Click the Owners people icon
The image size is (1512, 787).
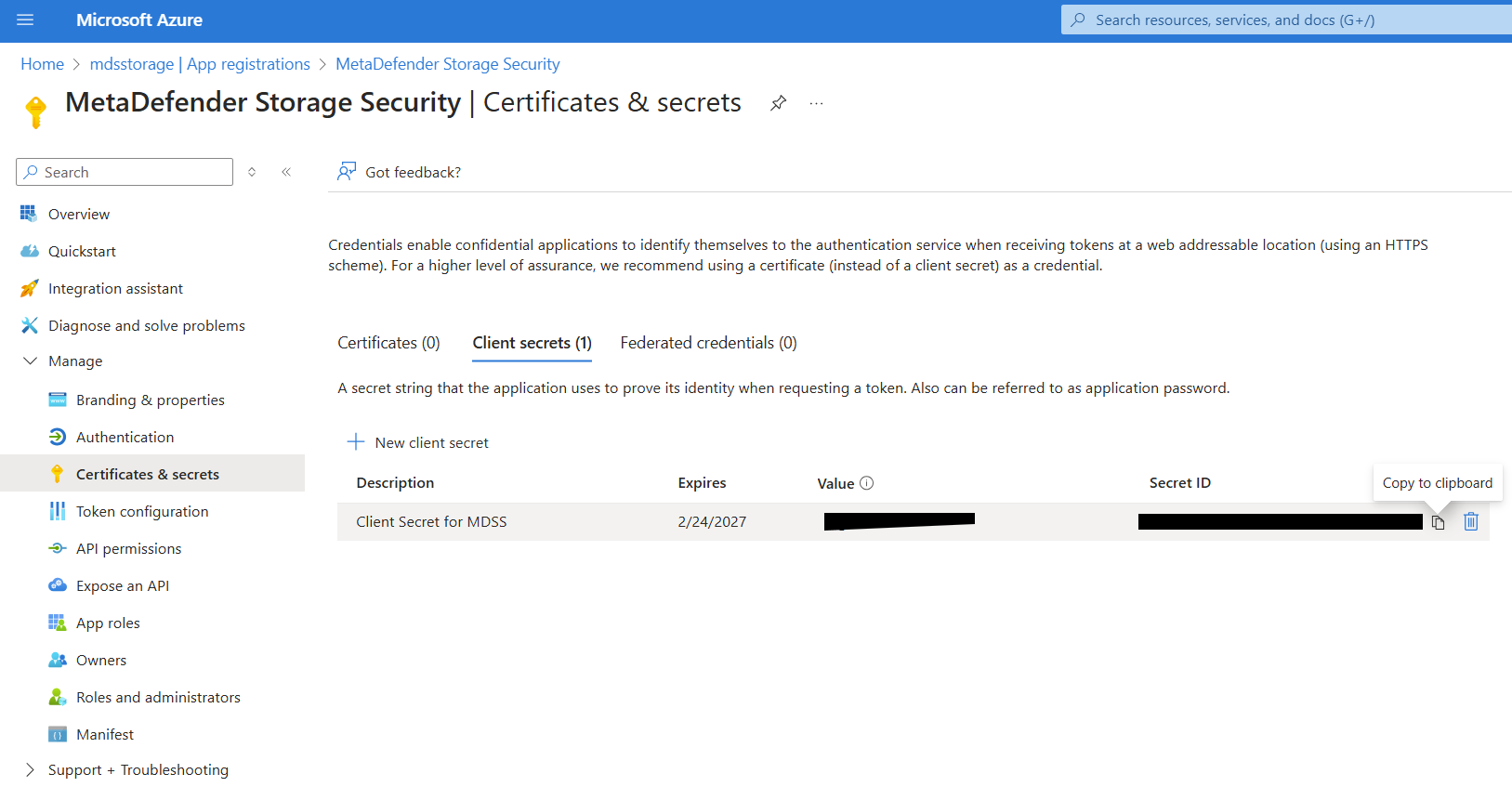[x=58, y=660]
